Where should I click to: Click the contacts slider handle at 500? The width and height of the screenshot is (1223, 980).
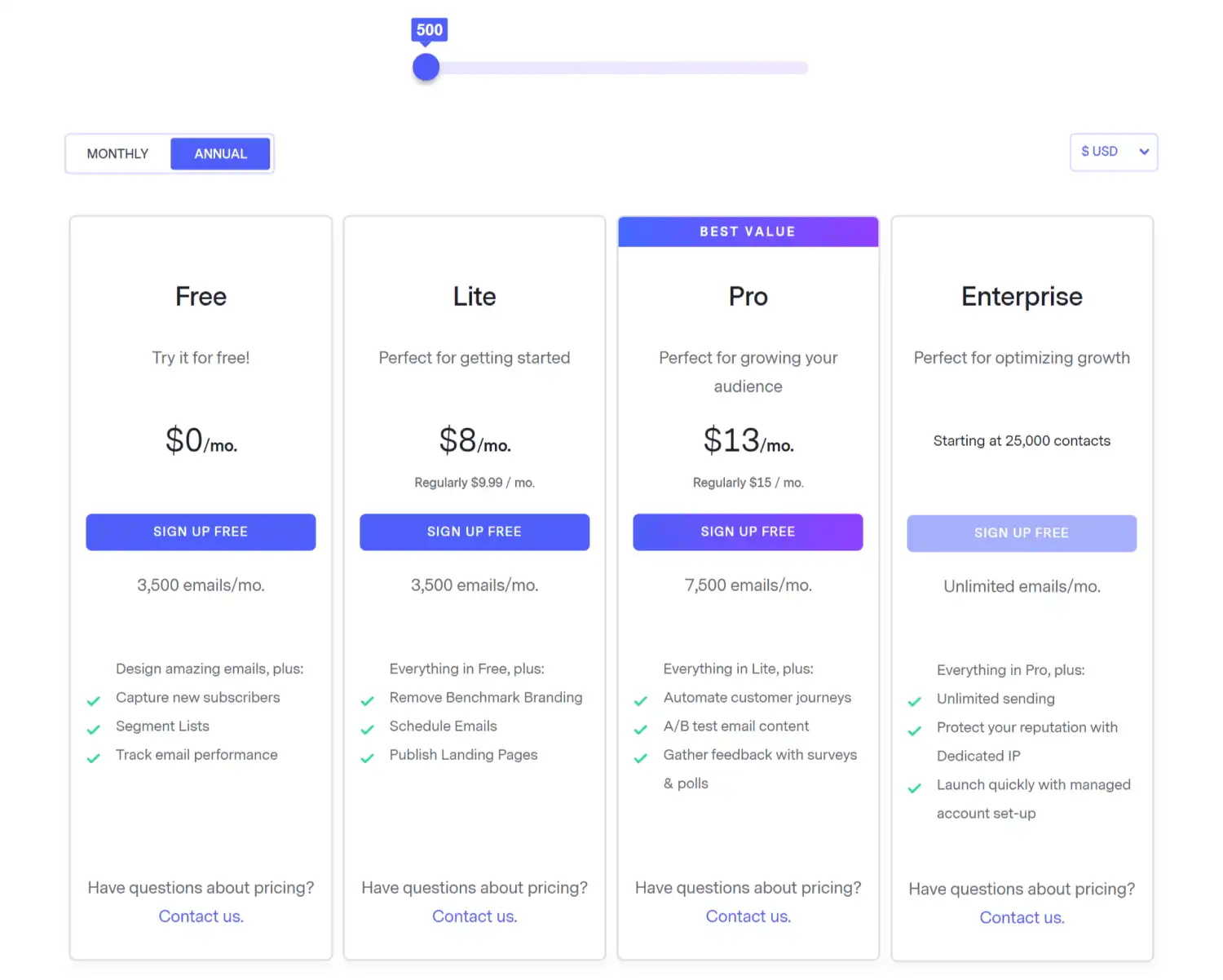[x=426, y=68]
